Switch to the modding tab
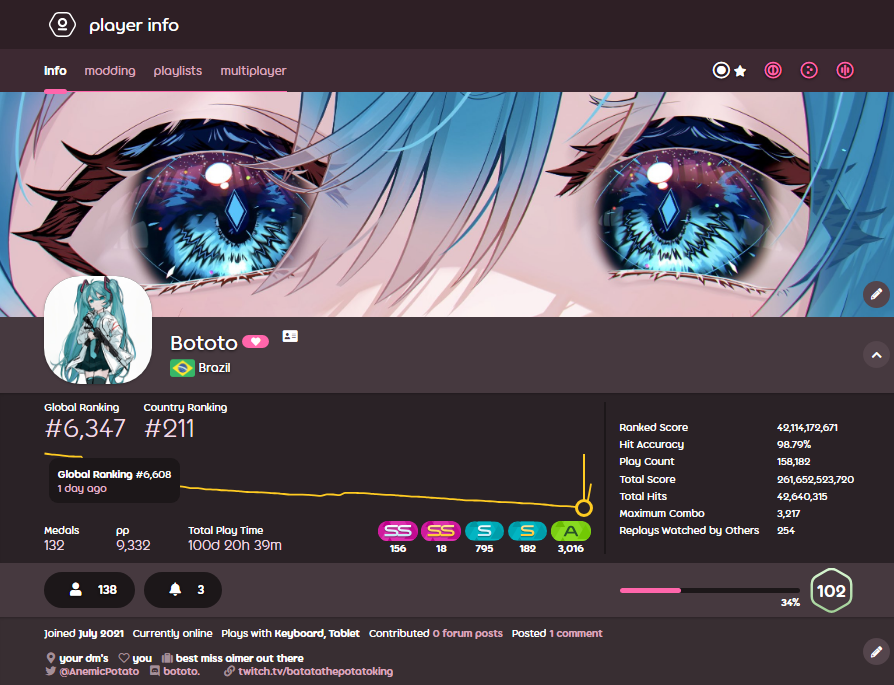Screen dimensions: 894x685 [110, 71]
